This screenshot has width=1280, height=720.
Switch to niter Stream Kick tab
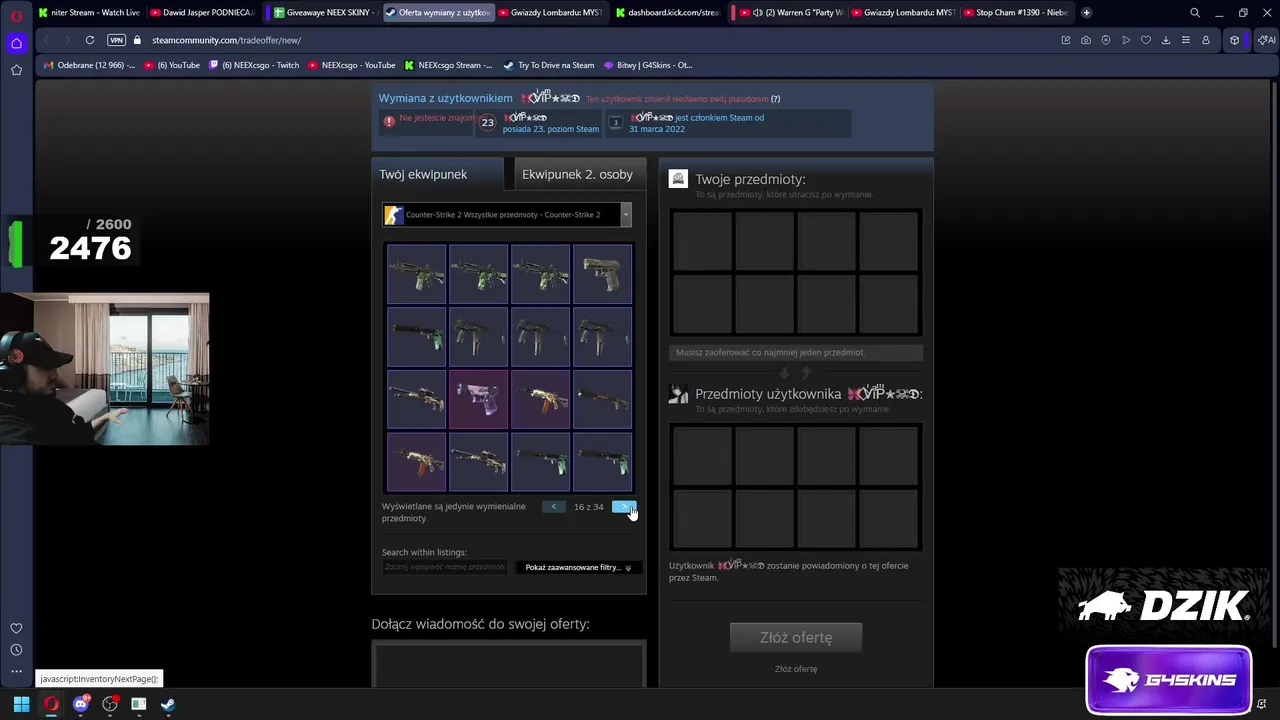coord(88,13)
